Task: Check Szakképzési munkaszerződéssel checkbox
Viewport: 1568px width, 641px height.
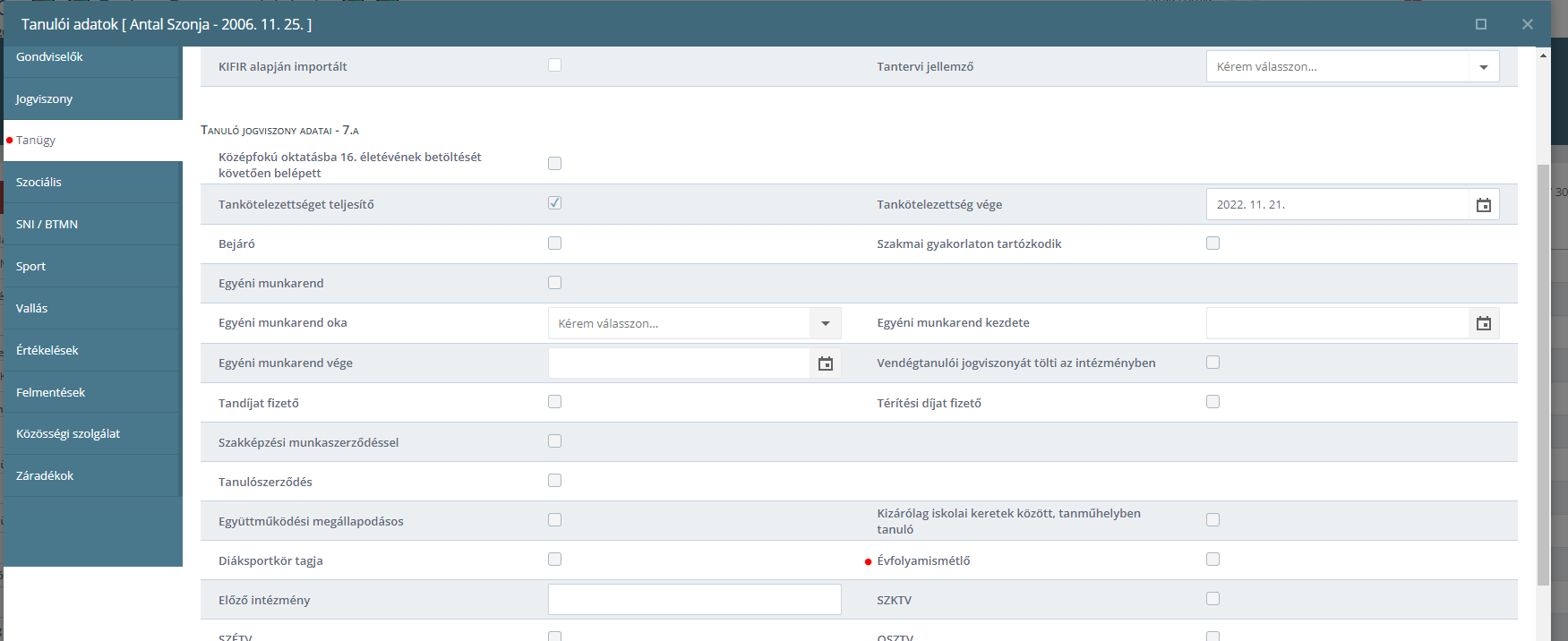Action: (x=554, y=441)
